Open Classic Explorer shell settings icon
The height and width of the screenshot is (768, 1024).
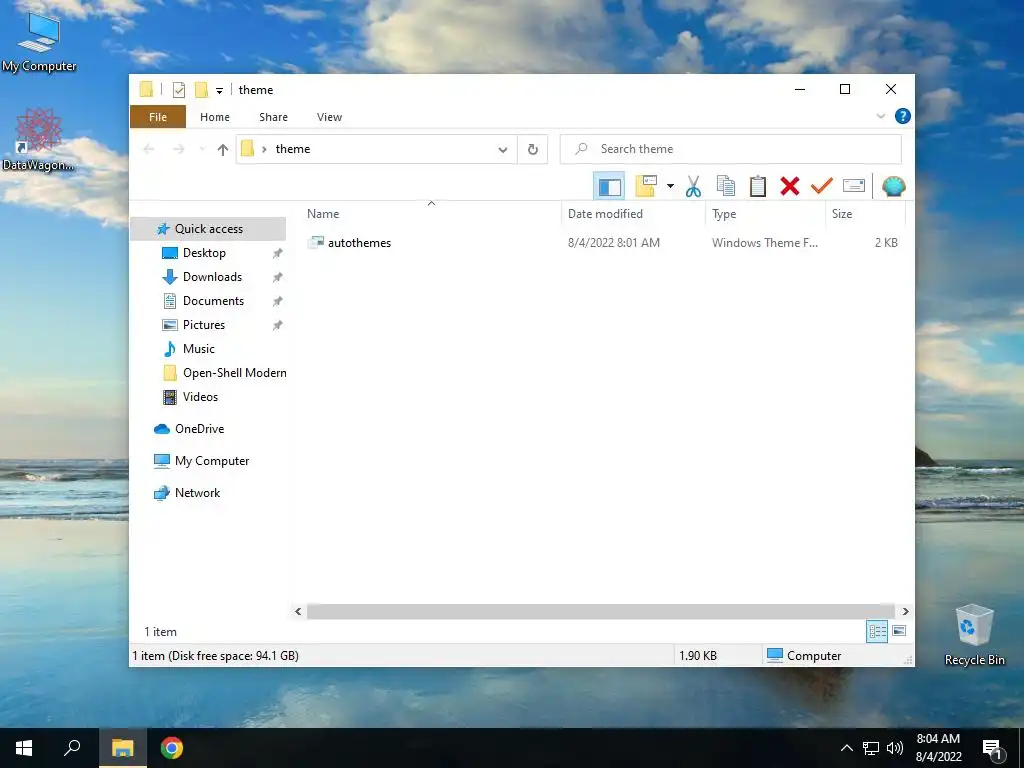pyautogui.click(x=893, y=187)
